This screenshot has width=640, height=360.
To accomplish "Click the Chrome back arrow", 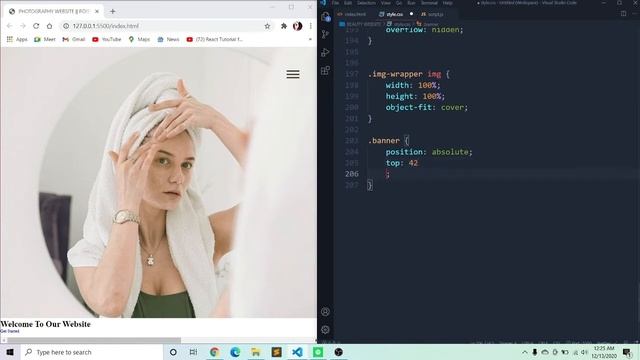I will 9,26.
